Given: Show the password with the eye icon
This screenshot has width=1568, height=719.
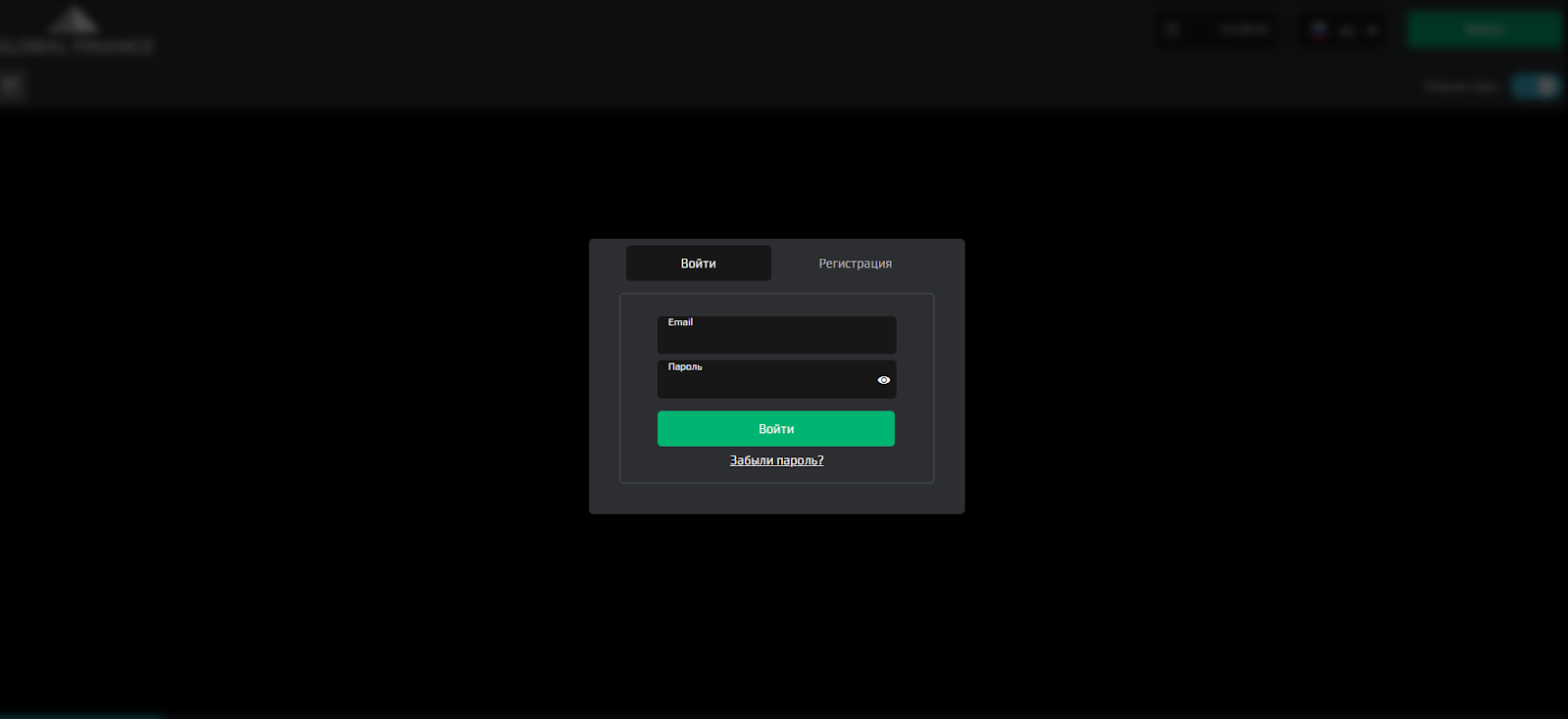Looking at the screenshot, I should tap(884, 380).
